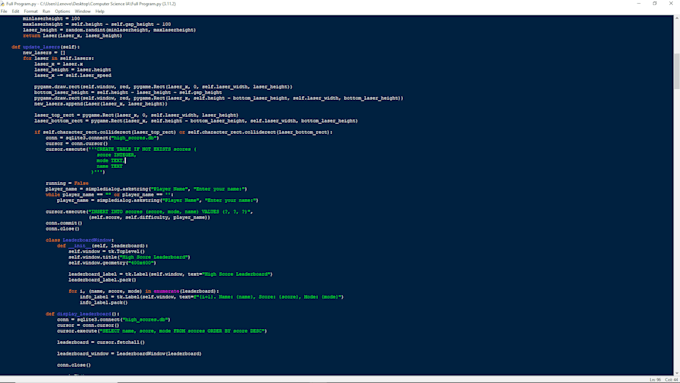Open the Help menu

pyautogui.click(x=100, y=11)
